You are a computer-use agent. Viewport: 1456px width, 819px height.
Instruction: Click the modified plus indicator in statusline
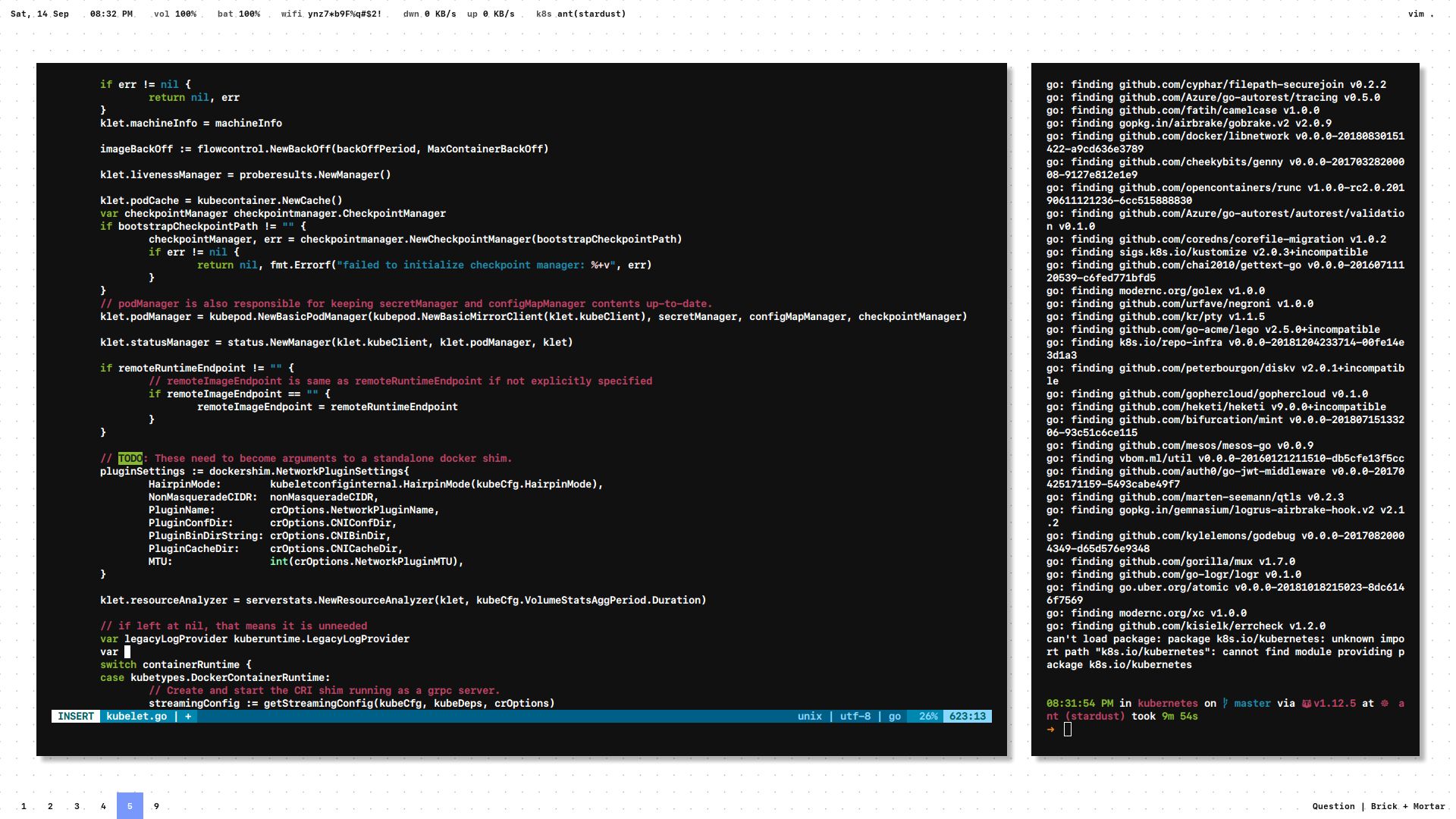(188, 716)
